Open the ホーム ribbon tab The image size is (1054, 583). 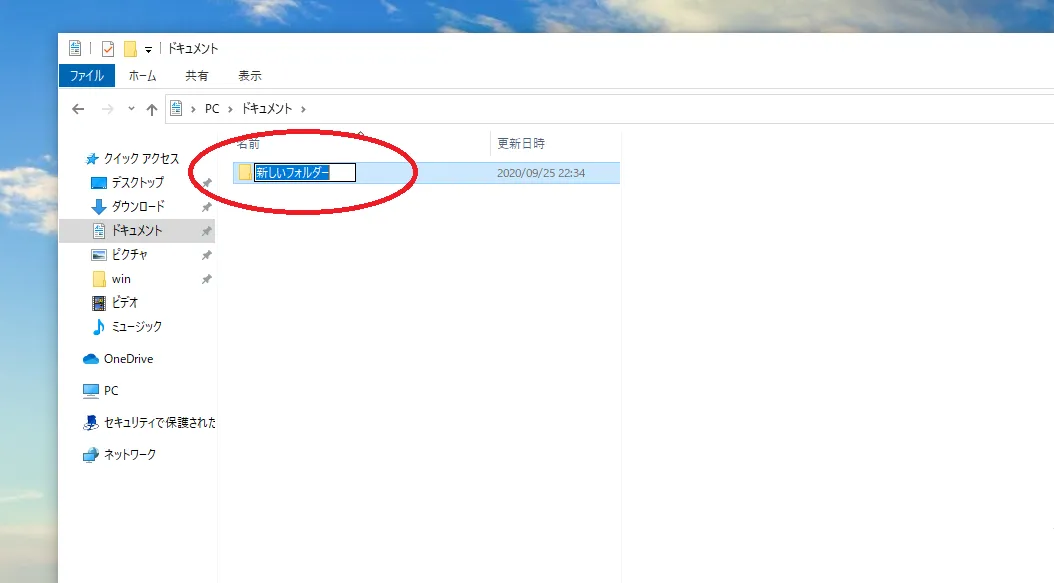(142, 75)
